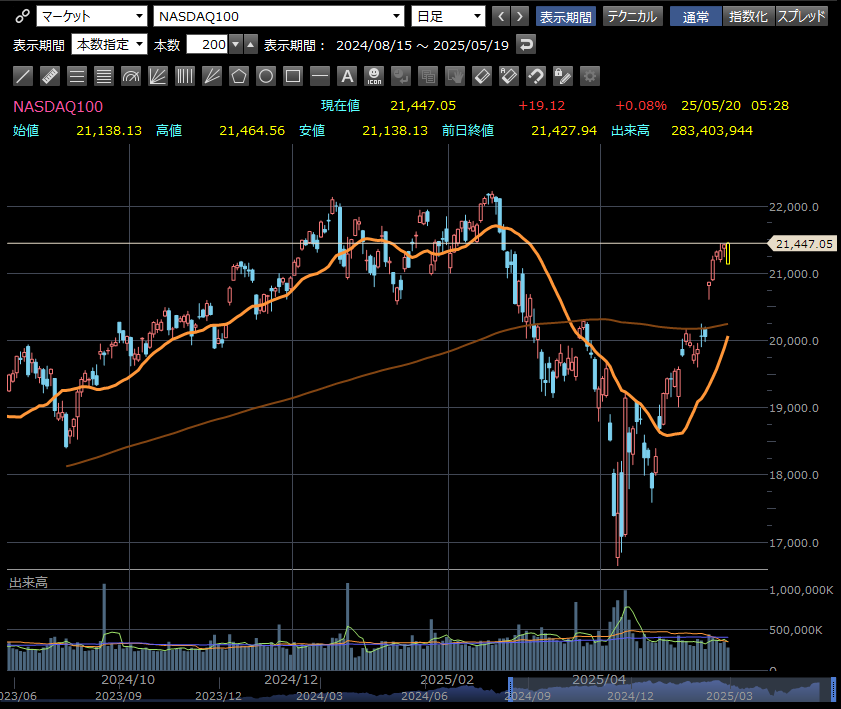Viewport: 841px width, 709px height.
Task: Click the link chain icon
Action: click(x=21, y=17)
